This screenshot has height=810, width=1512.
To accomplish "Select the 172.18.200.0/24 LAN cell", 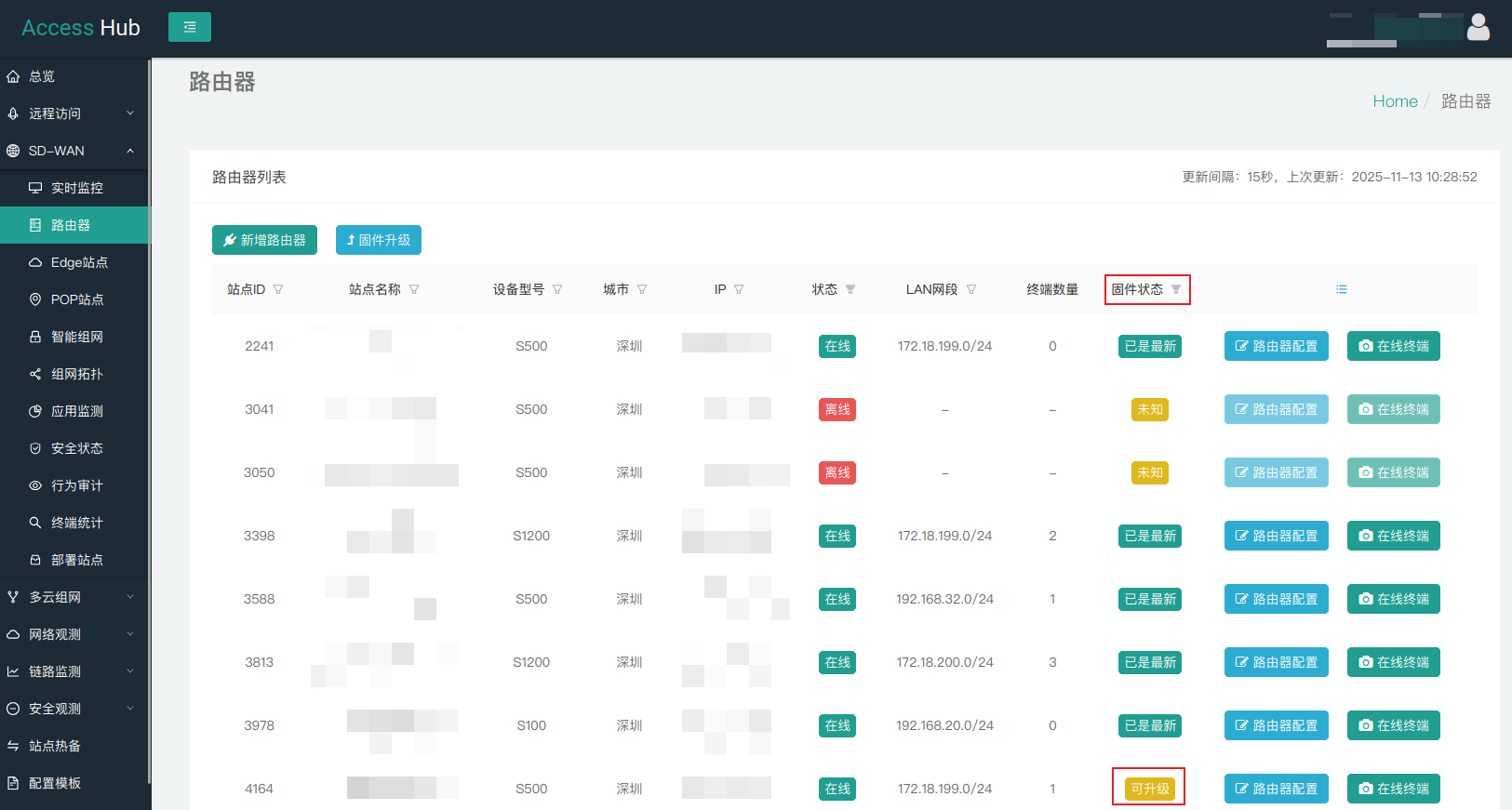I will (944, 662).
